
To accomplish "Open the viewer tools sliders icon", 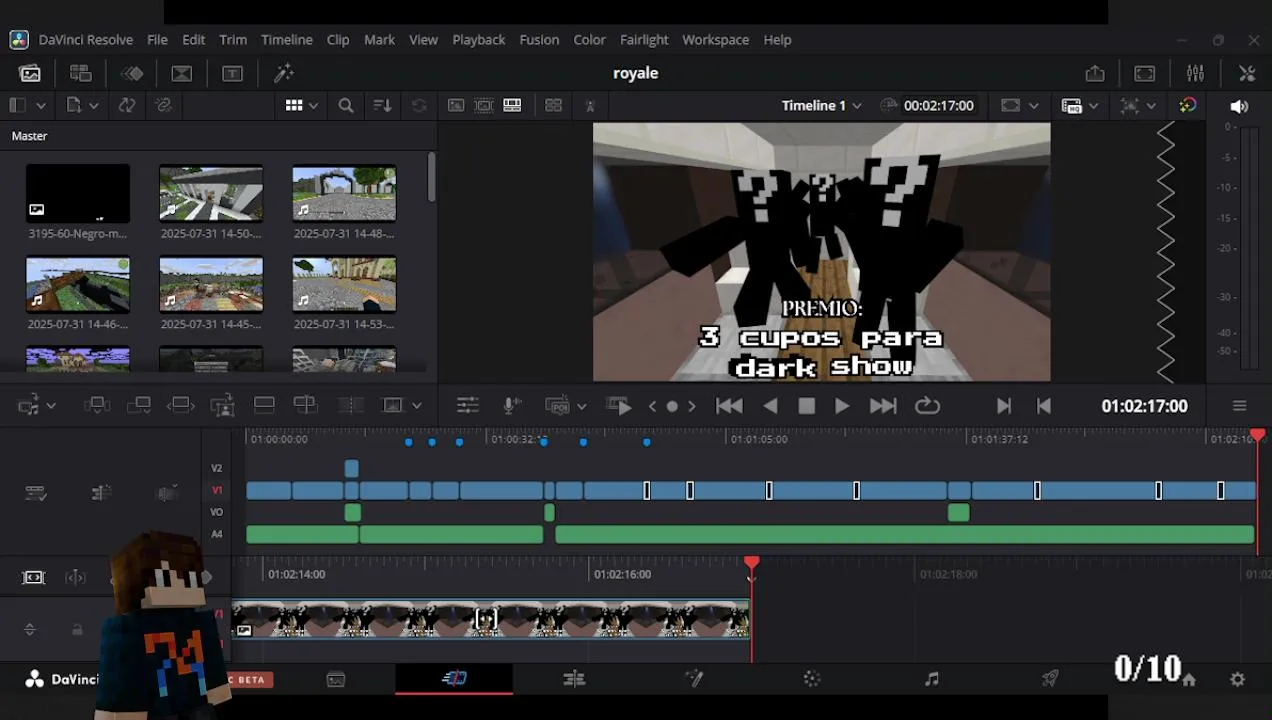I will point(467,405).
